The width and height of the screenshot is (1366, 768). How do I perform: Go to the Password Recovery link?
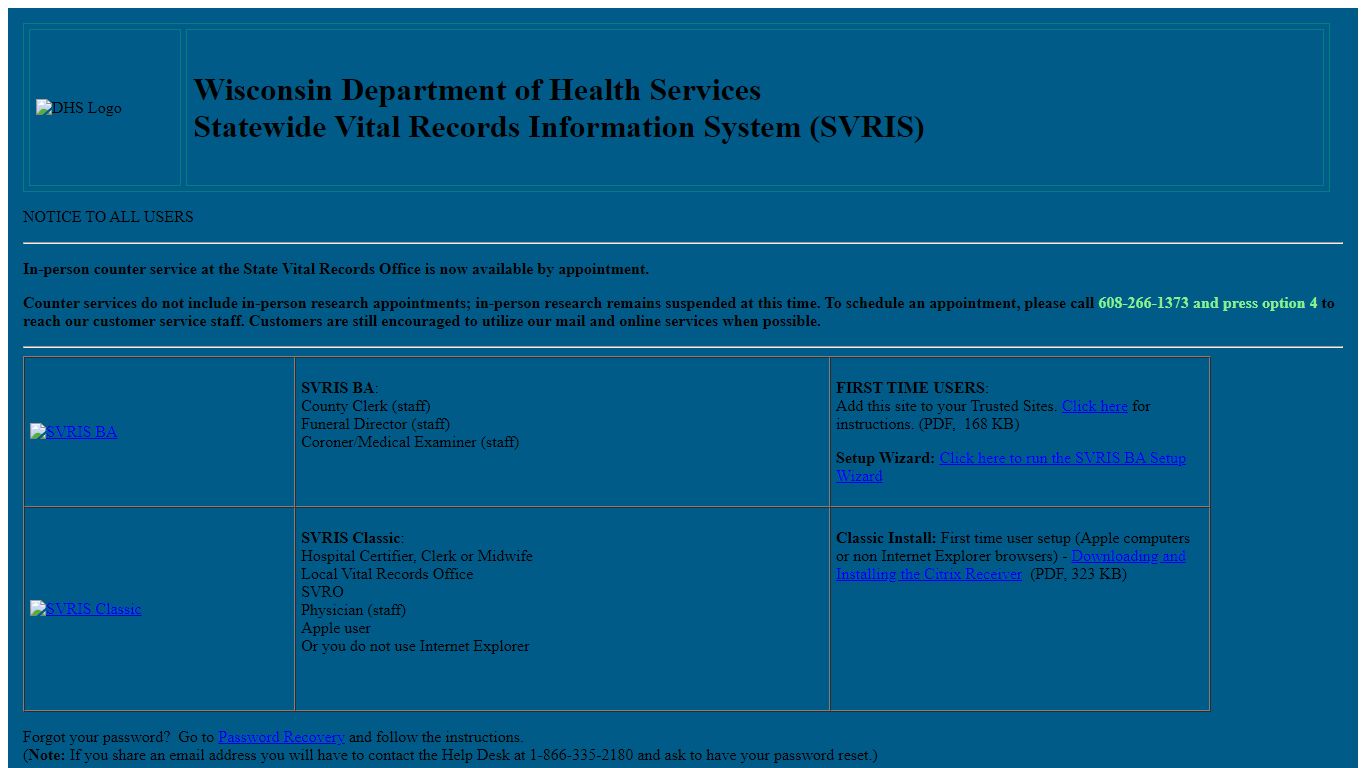tap(281, 737)
